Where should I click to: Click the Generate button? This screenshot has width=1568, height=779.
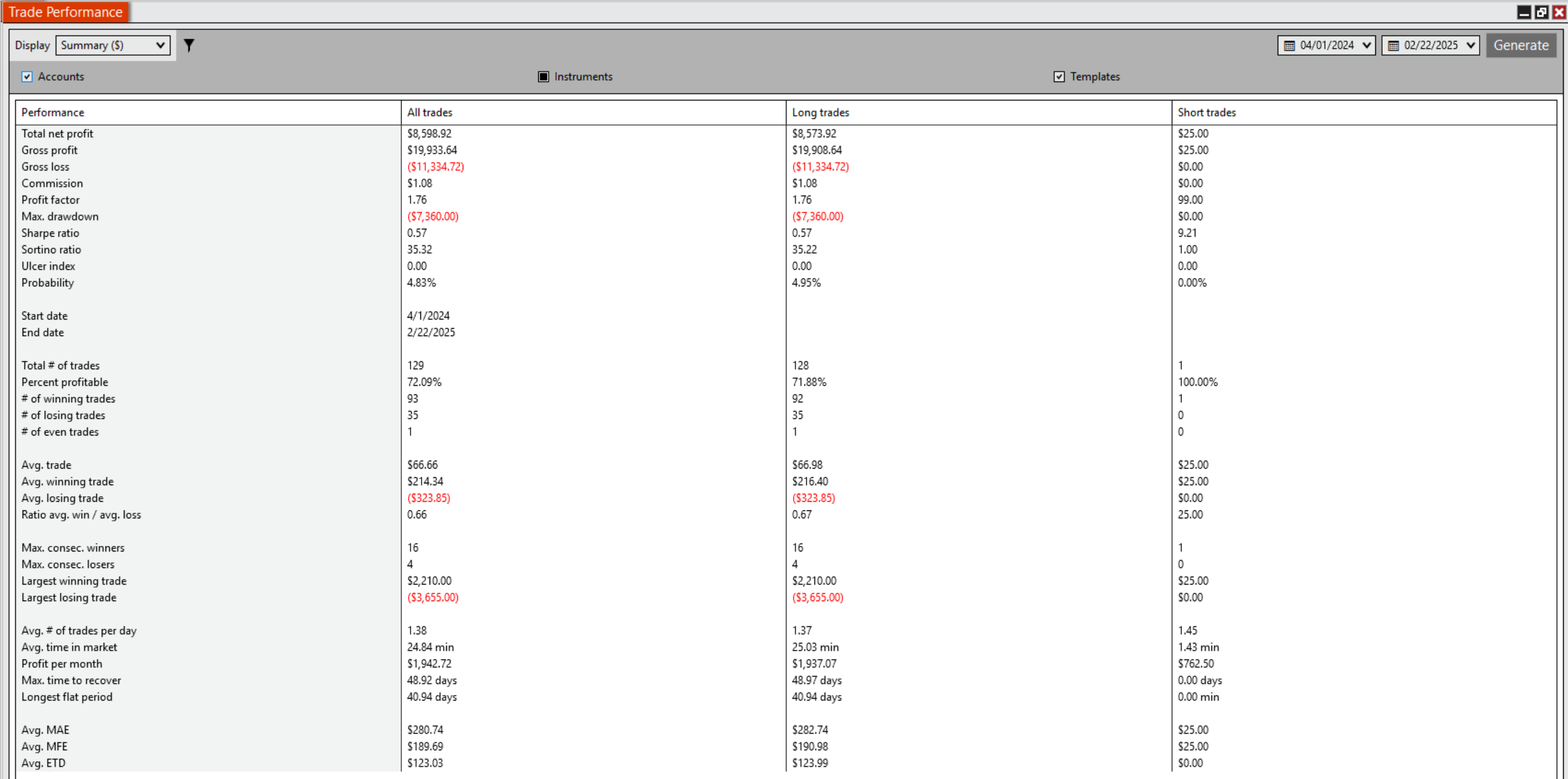[x=1521, y=45]
